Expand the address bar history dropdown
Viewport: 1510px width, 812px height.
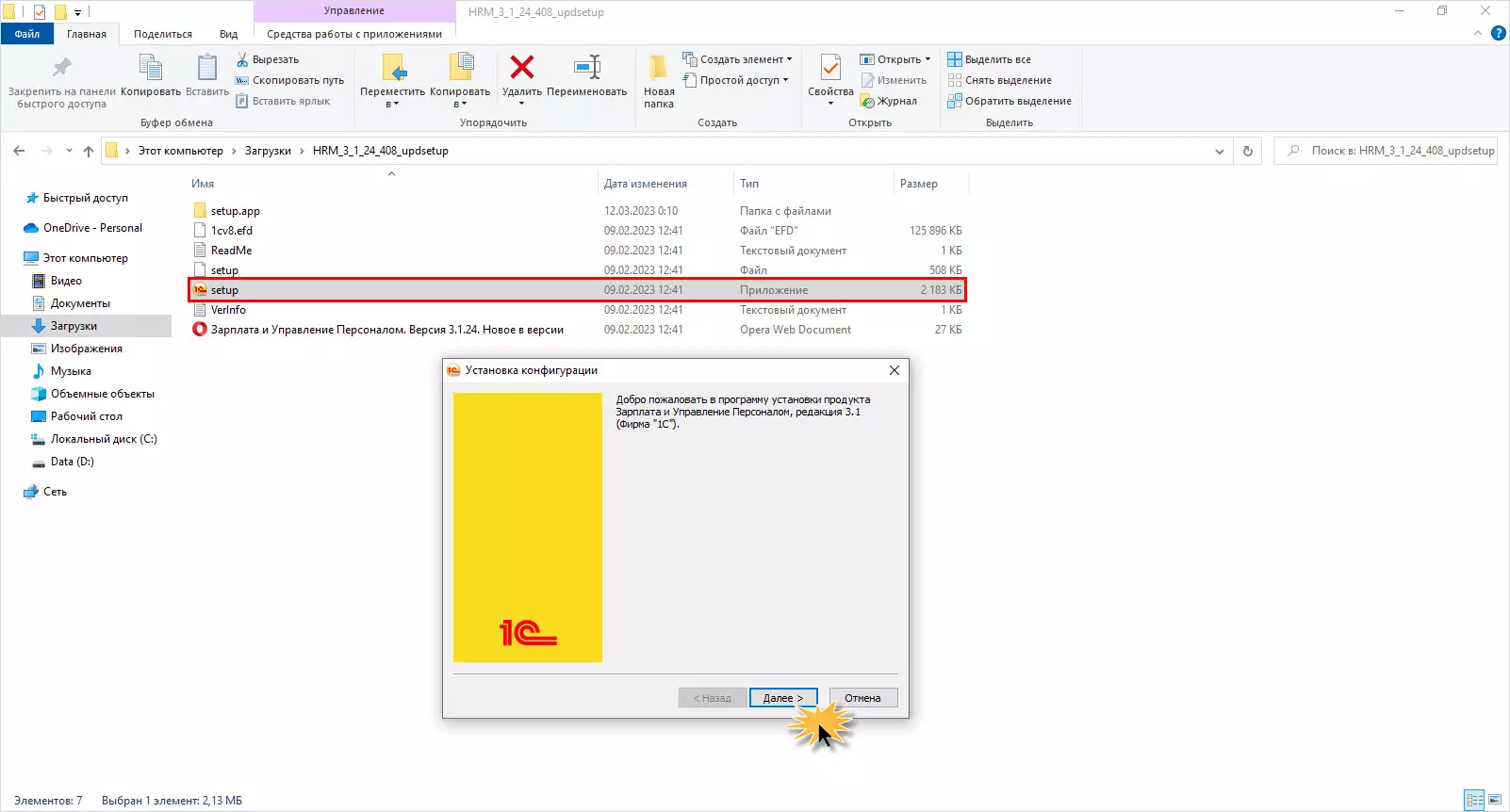[x=1220, y=151]
